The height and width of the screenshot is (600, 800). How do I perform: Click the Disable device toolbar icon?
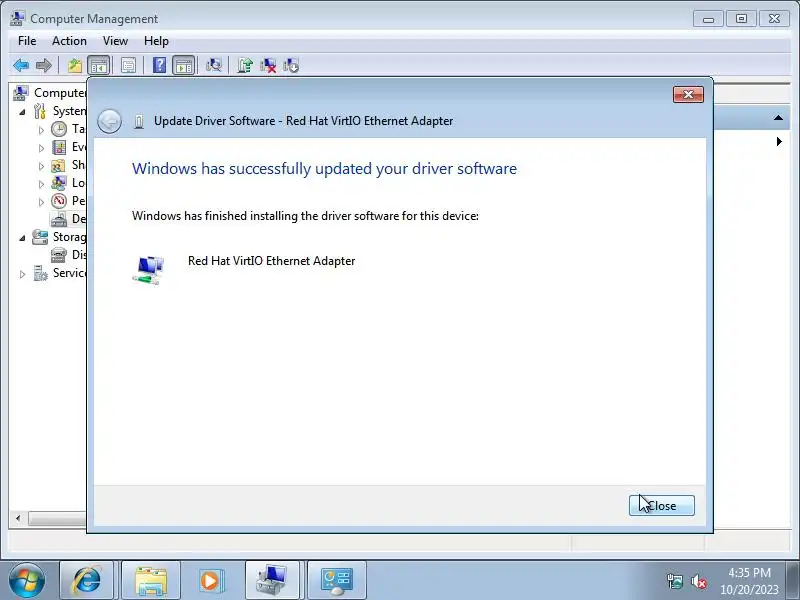[291, 65]
